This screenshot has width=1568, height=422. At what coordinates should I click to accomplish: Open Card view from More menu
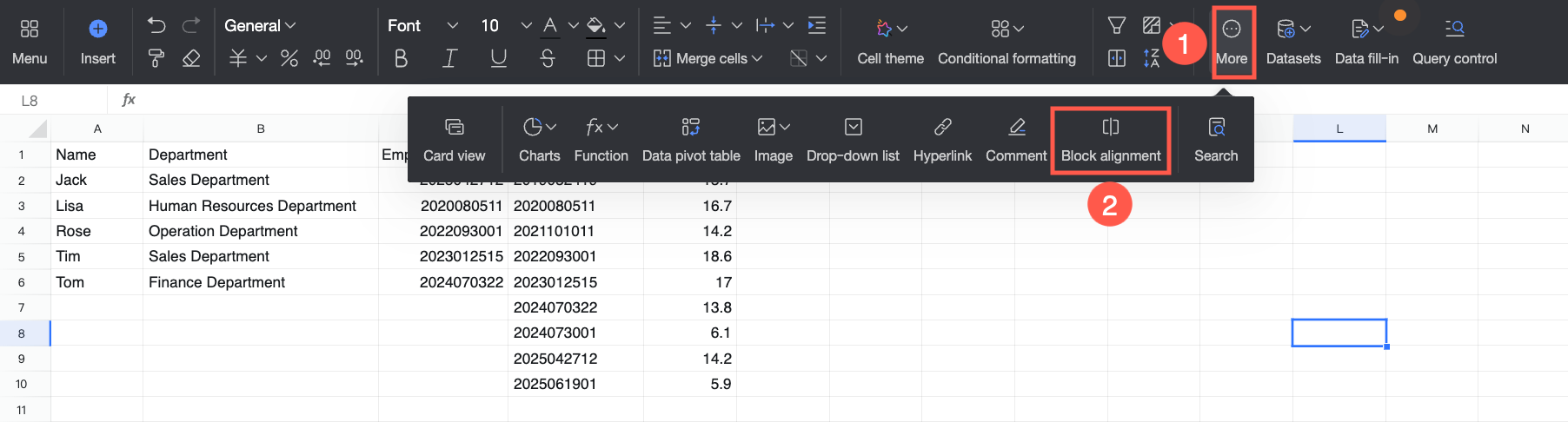tap(454, 140)
